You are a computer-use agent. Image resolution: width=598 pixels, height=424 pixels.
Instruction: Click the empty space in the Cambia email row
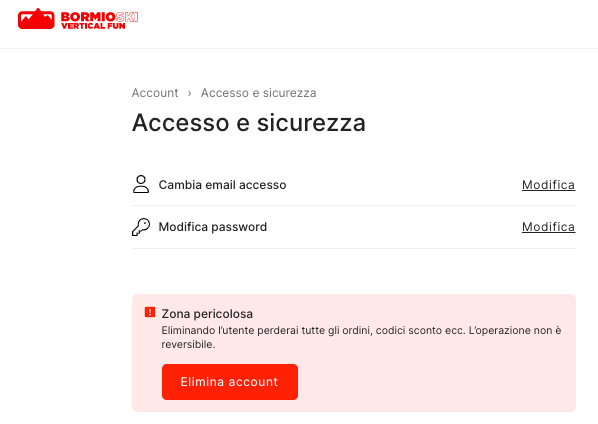[403, 185]
